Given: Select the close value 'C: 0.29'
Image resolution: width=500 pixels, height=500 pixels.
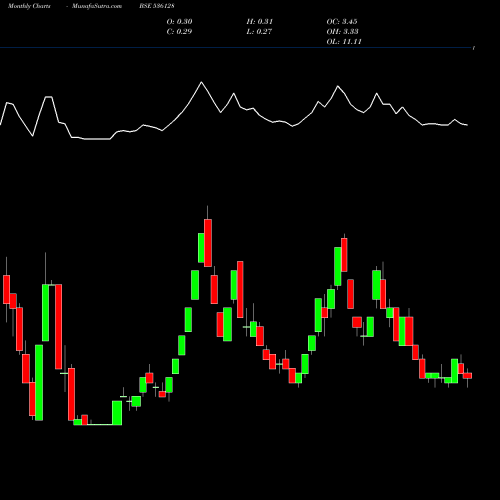Looking at the screenshot, I should click(x=179, y=32).
